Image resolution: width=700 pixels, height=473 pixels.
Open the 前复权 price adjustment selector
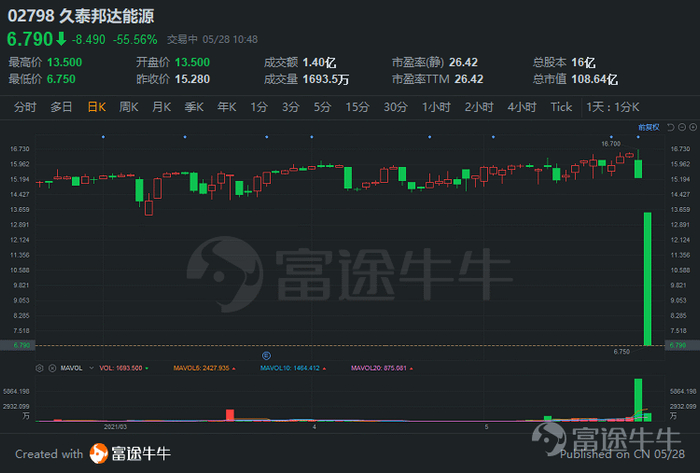[x=649, y=128]
